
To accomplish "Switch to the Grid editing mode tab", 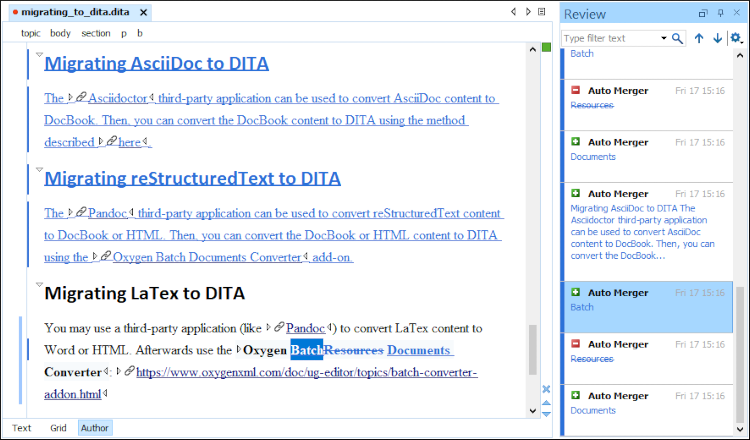I will coord(58,428).
